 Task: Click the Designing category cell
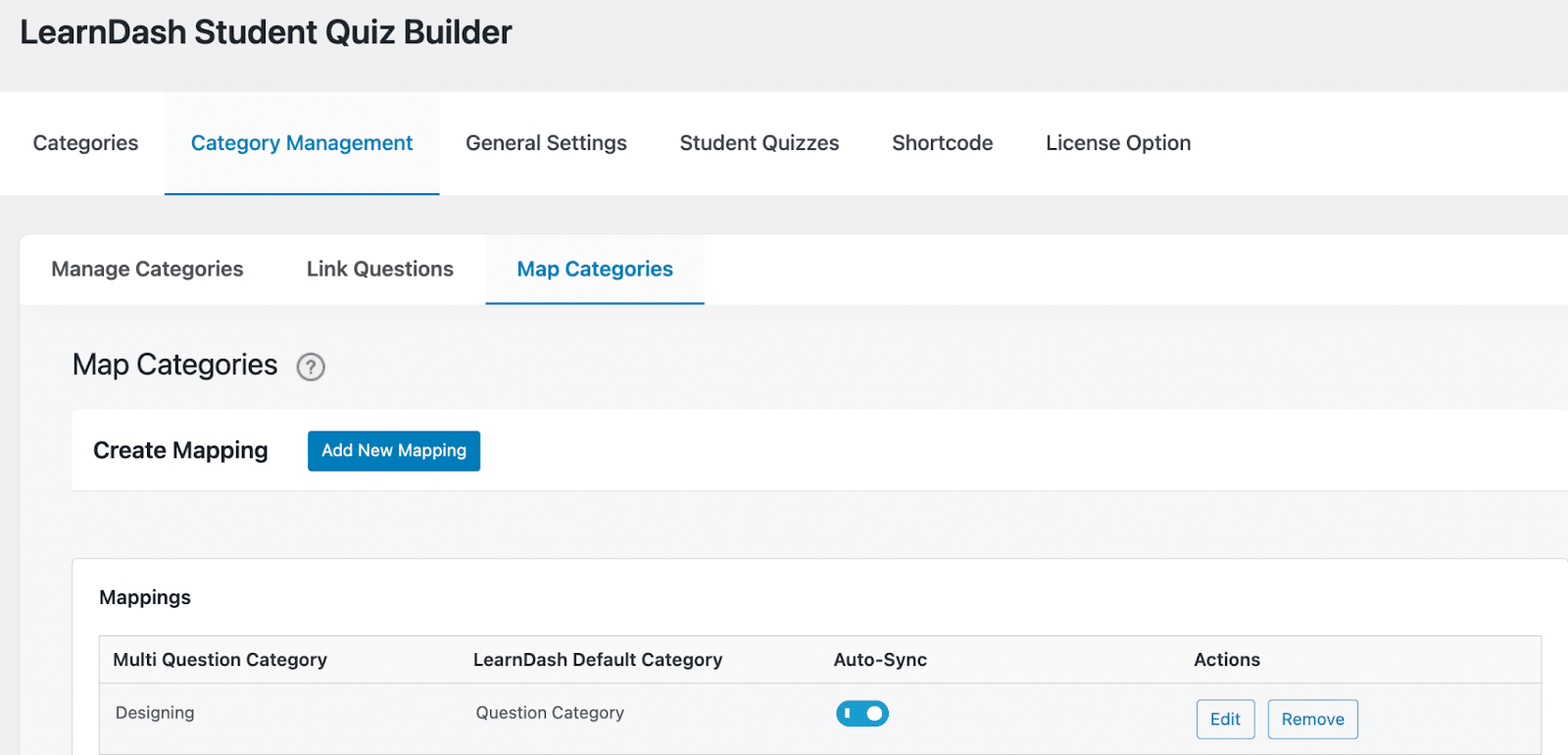click(155, 713)
